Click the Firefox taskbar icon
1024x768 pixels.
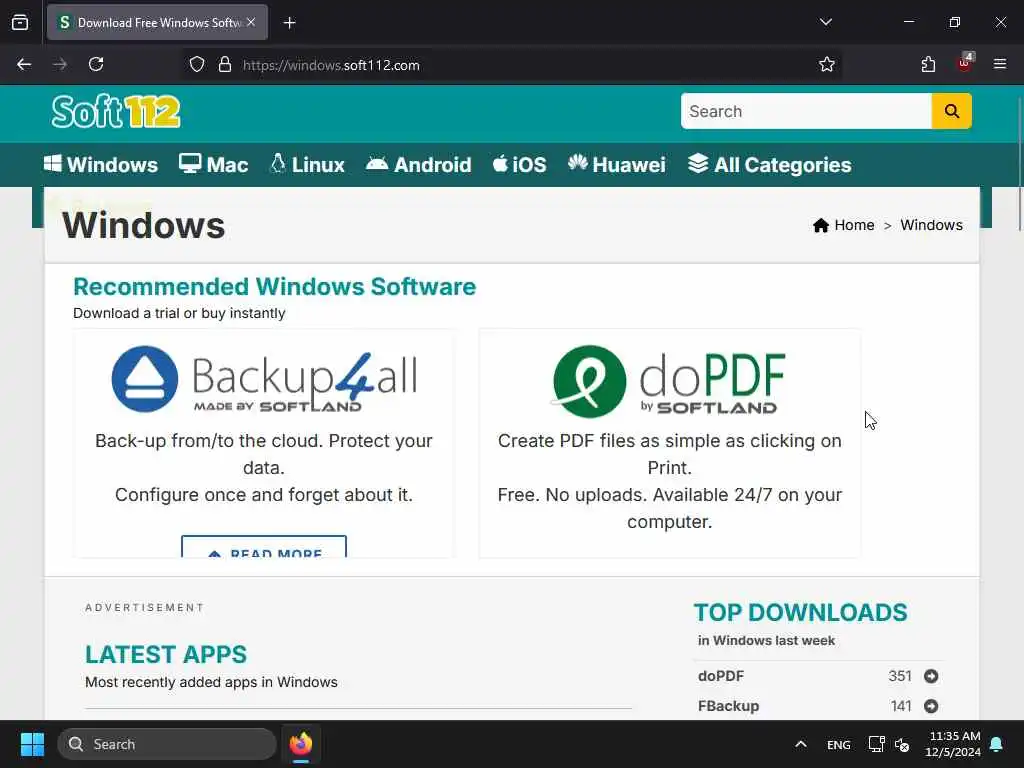pos(300,744)
